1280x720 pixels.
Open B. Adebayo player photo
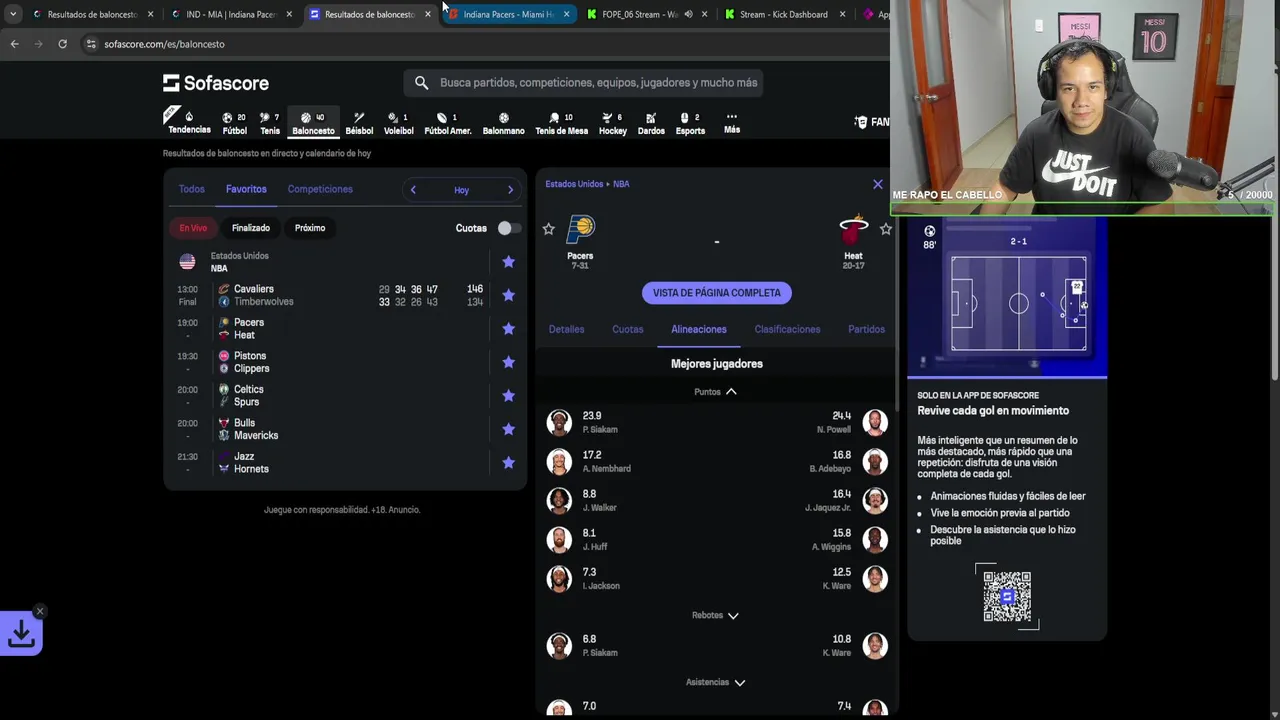click(875, 461)
